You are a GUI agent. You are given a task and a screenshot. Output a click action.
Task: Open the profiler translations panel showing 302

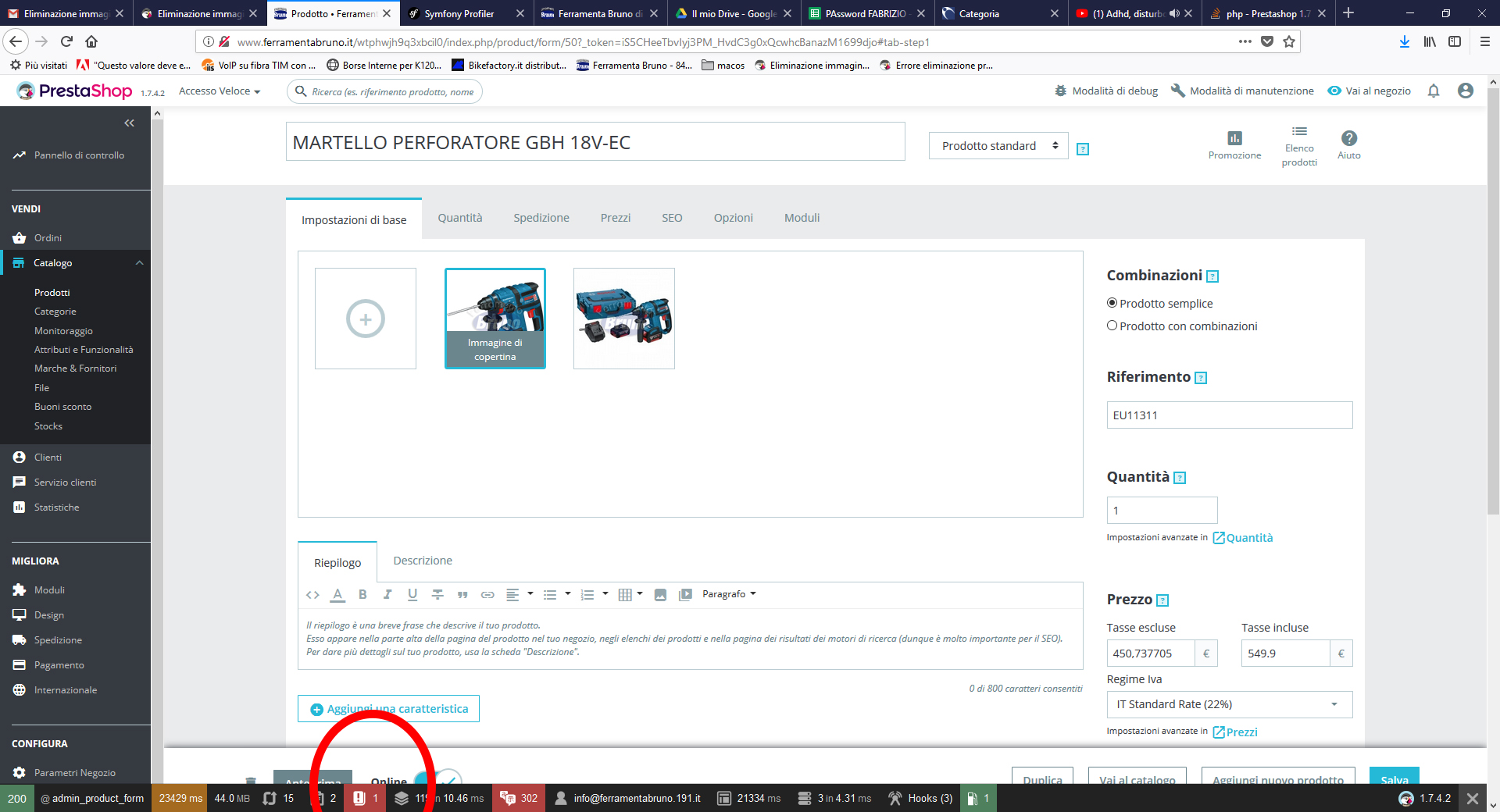click(519, 798)
